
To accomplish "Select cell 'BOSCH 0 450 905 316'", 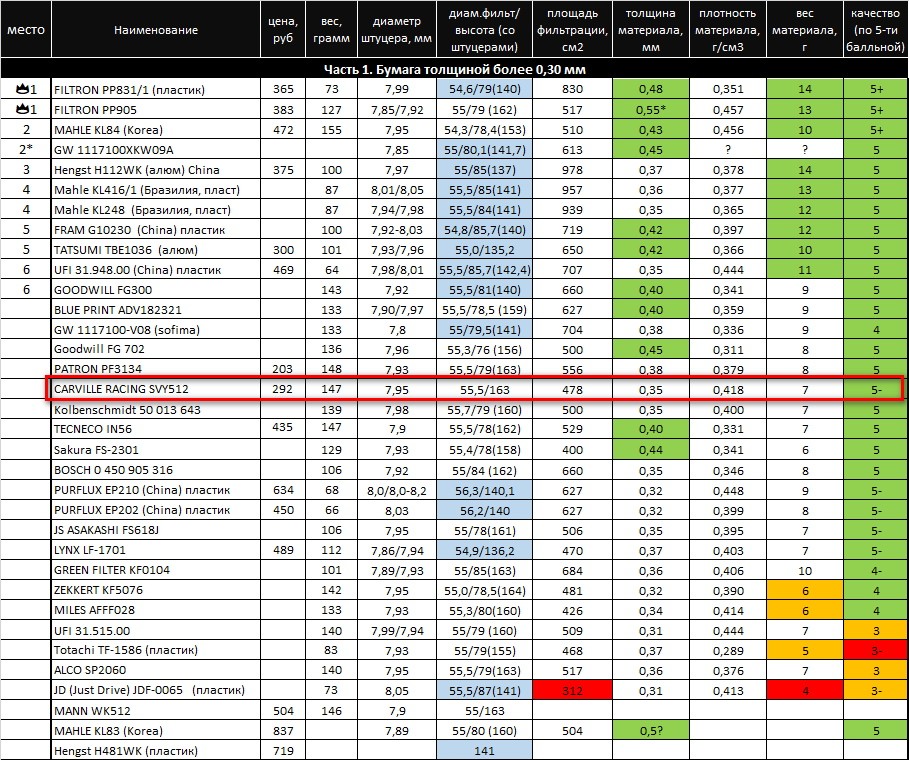I will (156, 470).
